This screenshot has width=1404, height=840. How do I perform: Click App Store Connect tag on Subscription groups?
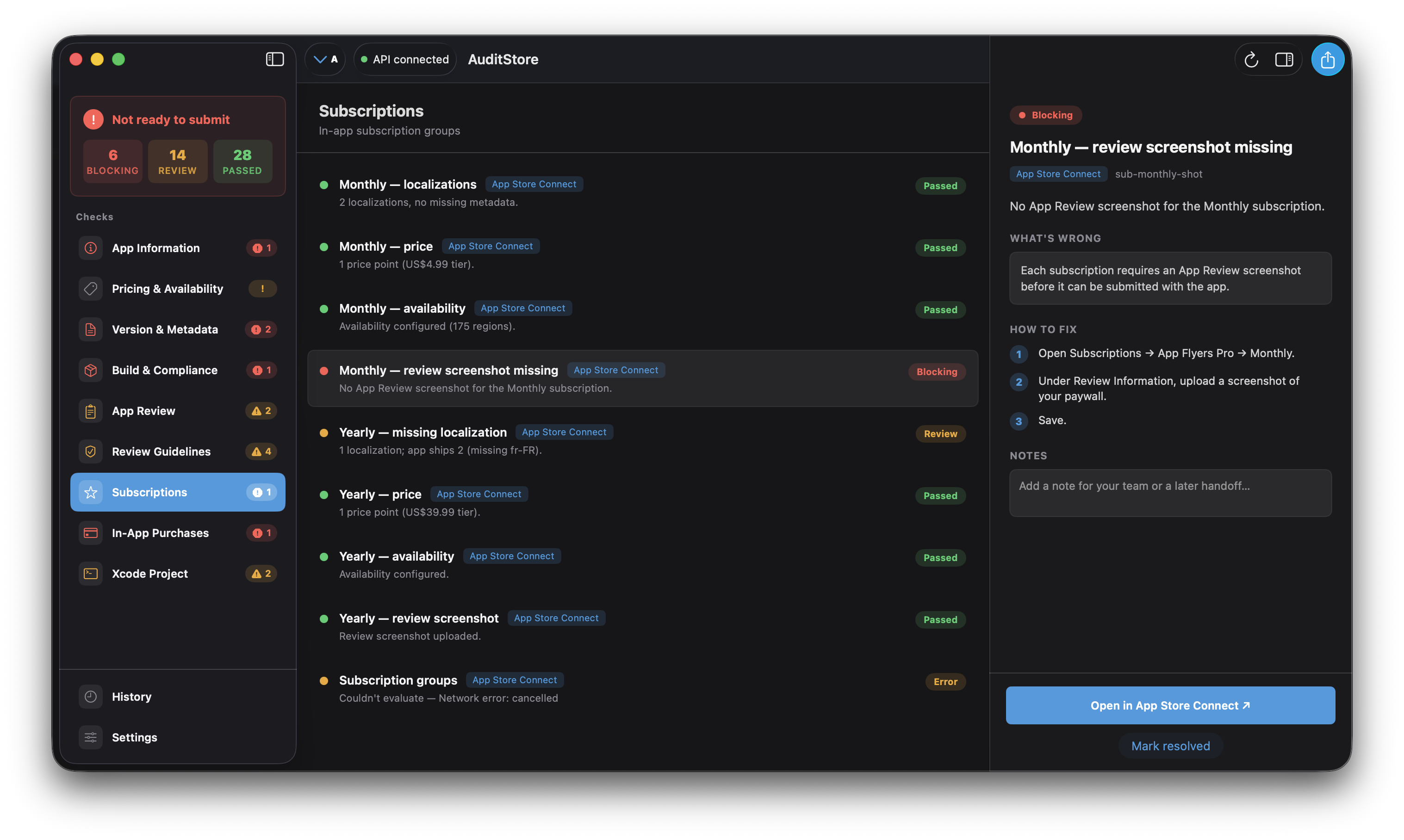click(515, 680)
